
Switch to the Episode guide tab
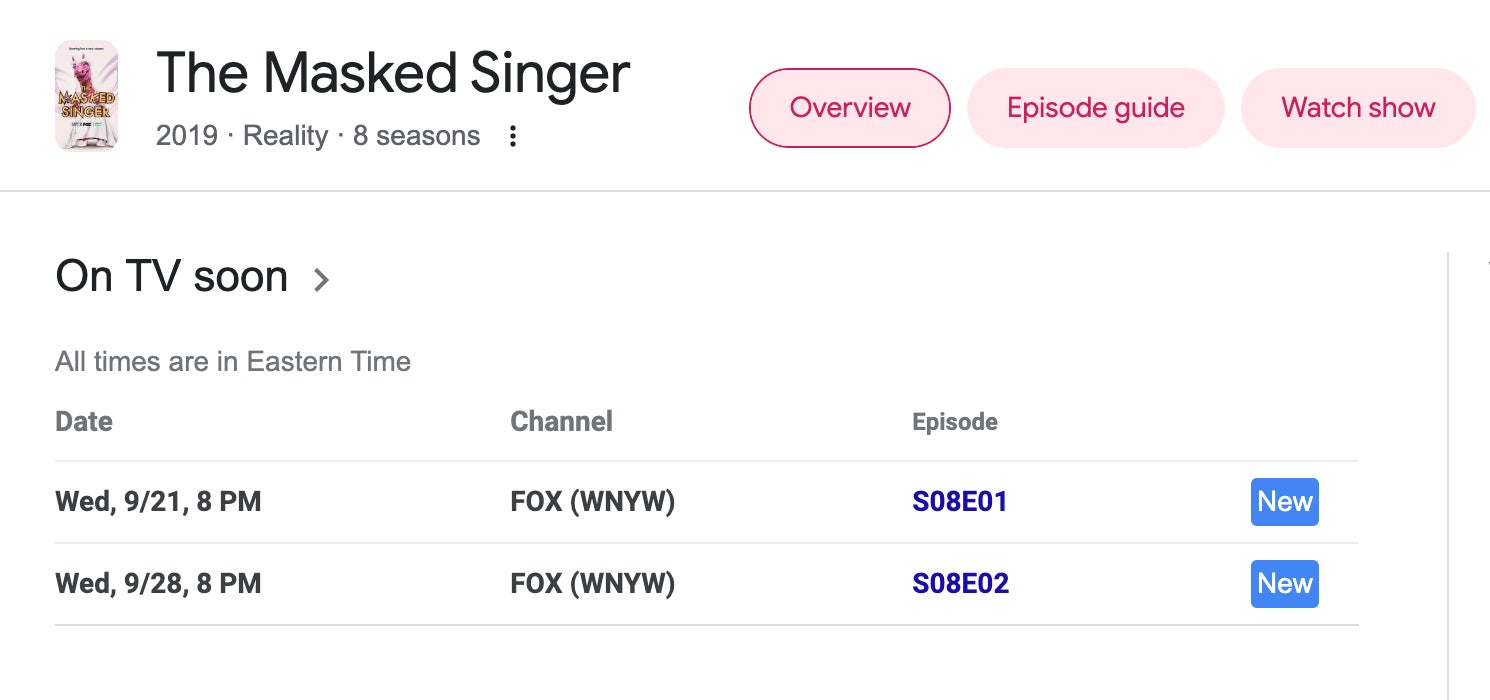pos(1095,108)
